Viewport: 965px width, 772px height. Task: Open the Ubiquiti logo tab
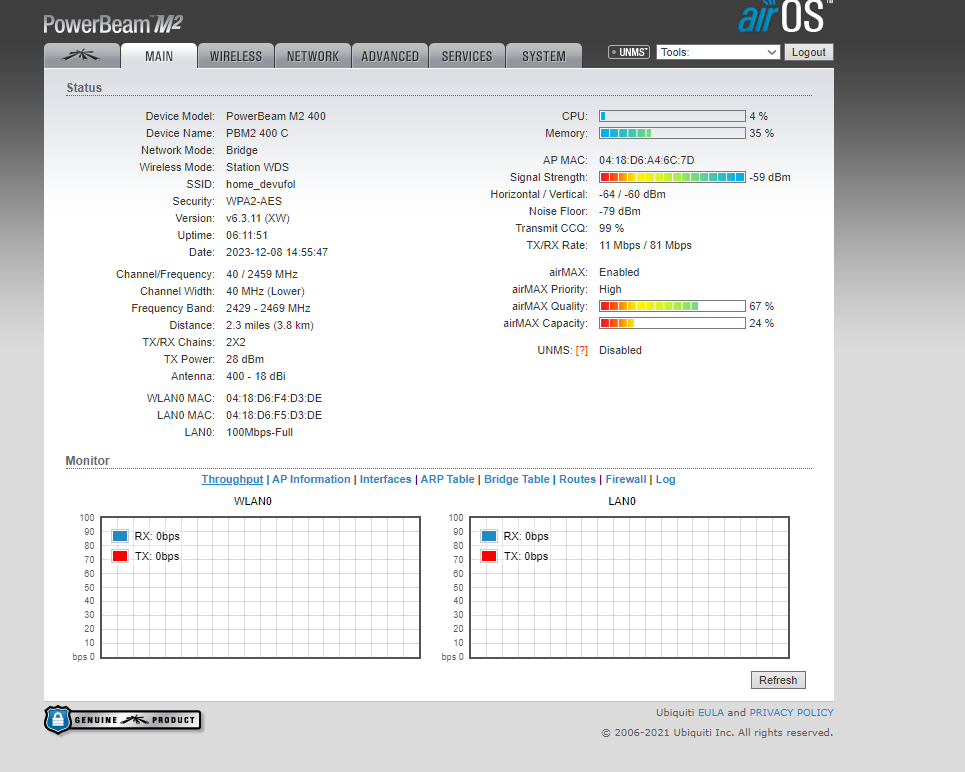[82, 56]
